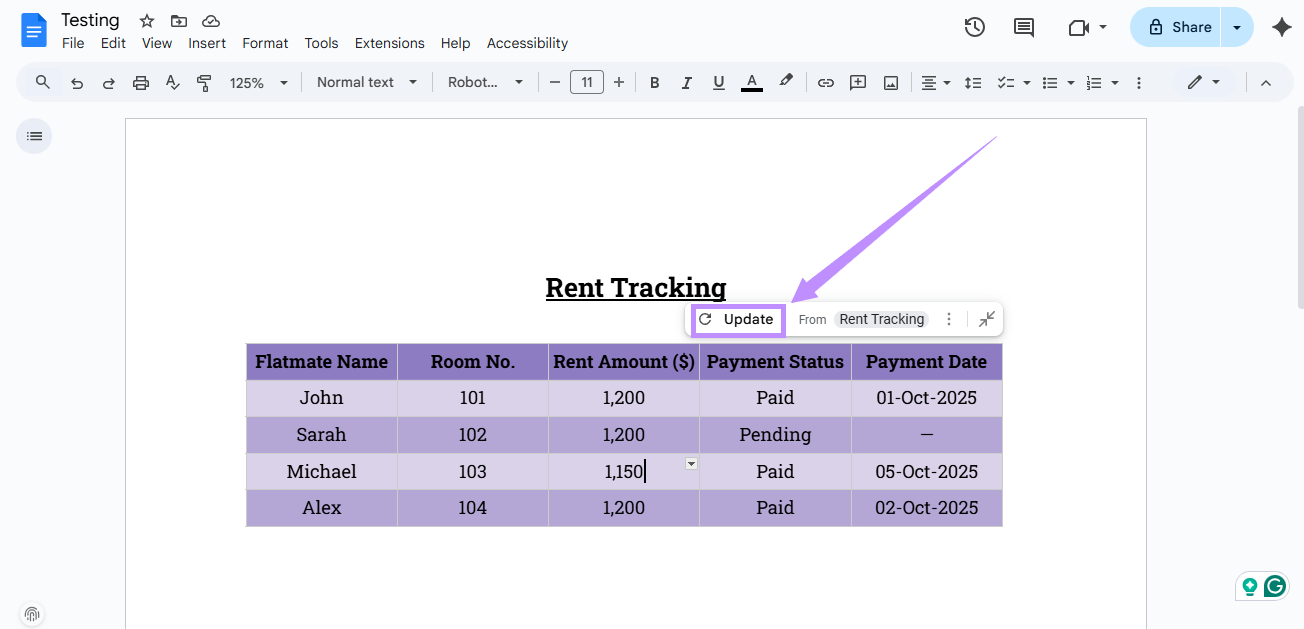Open the spelling and grammar check icon
Viewport: 1304px width, 629px height.
click(172, 82)
